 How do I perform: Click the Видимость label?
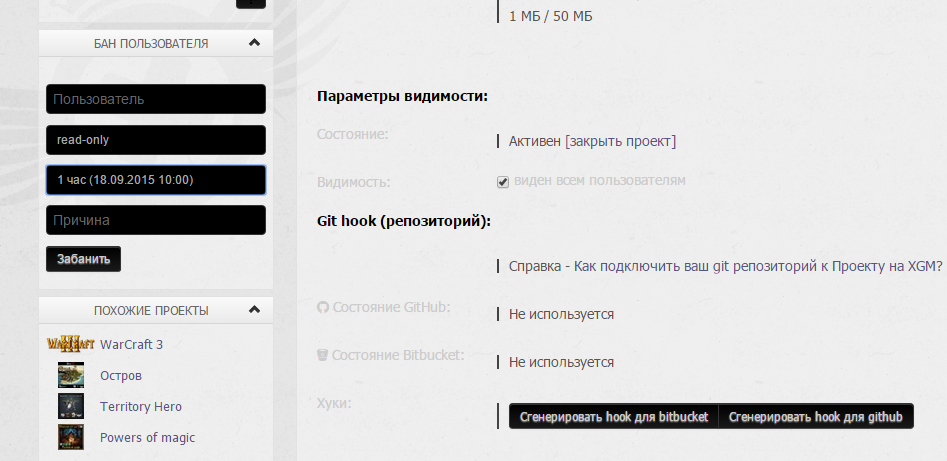pos(353,182)
